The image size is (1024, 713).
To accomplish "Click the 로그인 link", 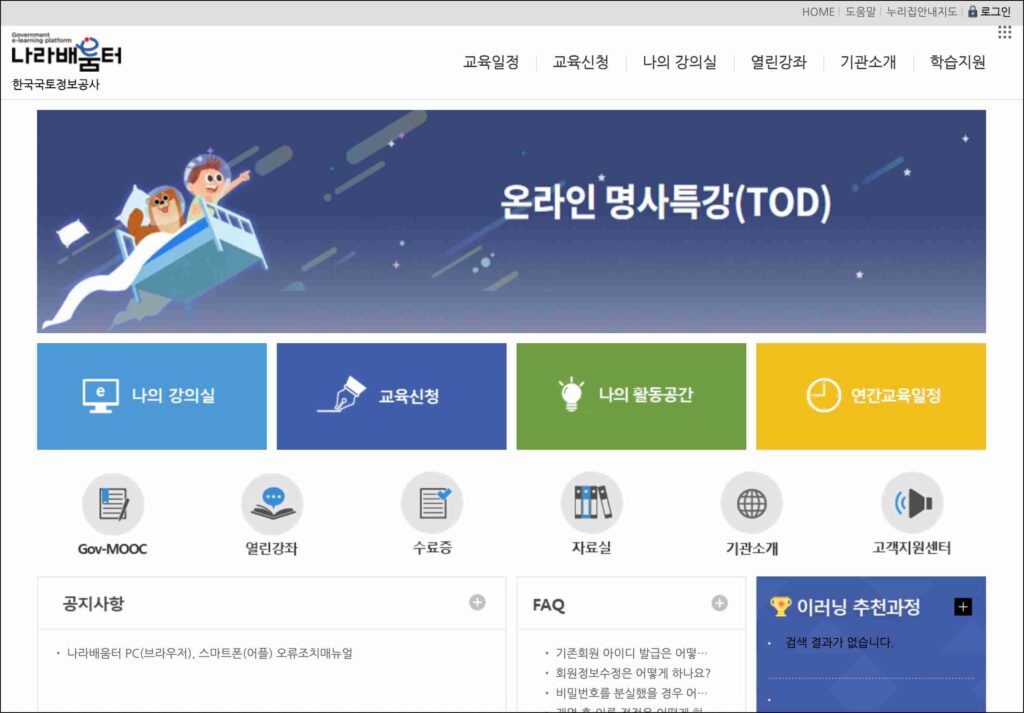I will 989,12.
